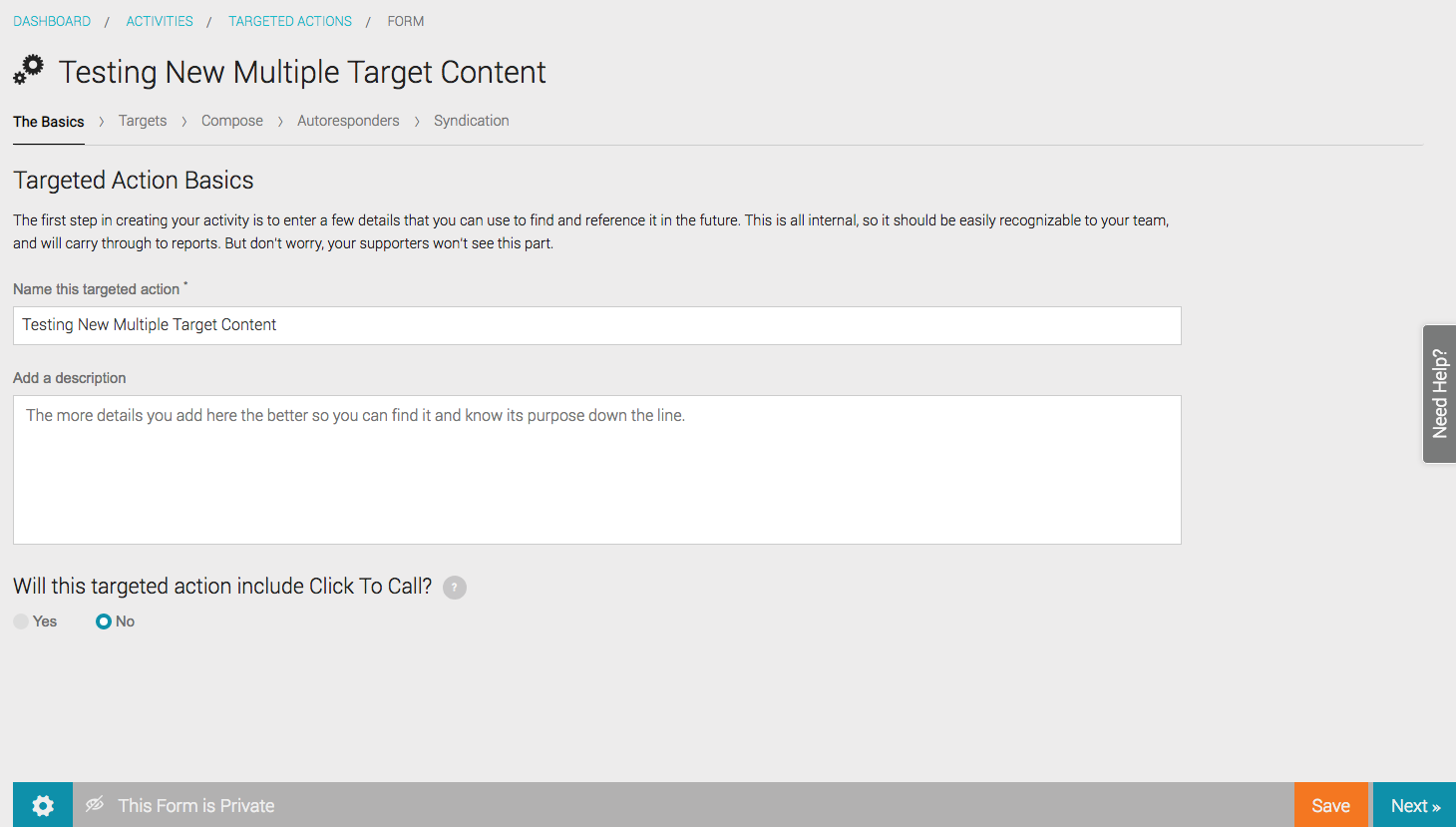Click the 'Name this targeted action' label
Screen dimensions: 1456x827
97,289
